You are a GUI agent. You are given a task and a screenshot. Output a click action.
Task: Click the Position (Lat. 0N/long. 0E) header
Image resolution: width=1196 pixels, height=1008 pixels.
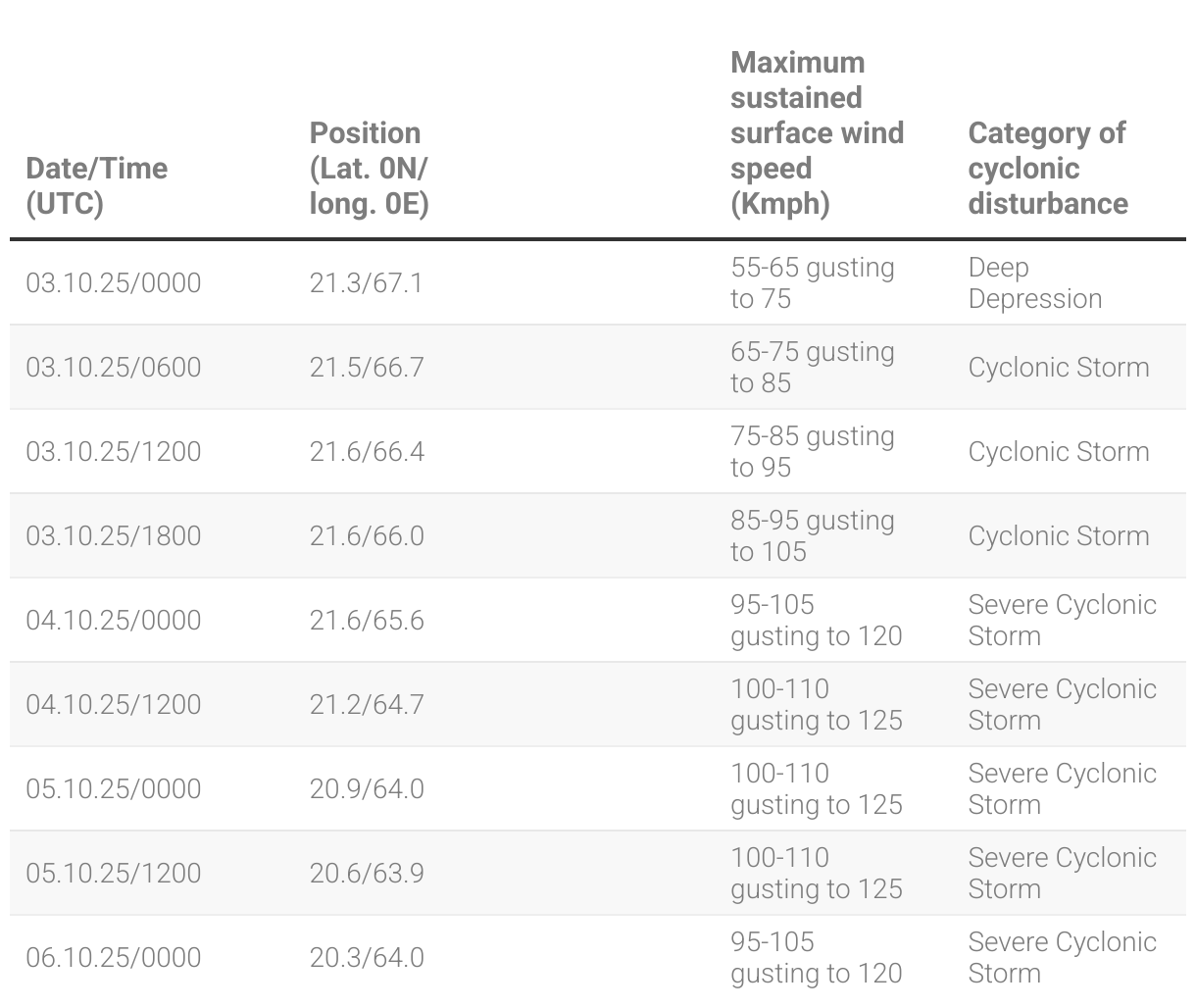point(369,168)
